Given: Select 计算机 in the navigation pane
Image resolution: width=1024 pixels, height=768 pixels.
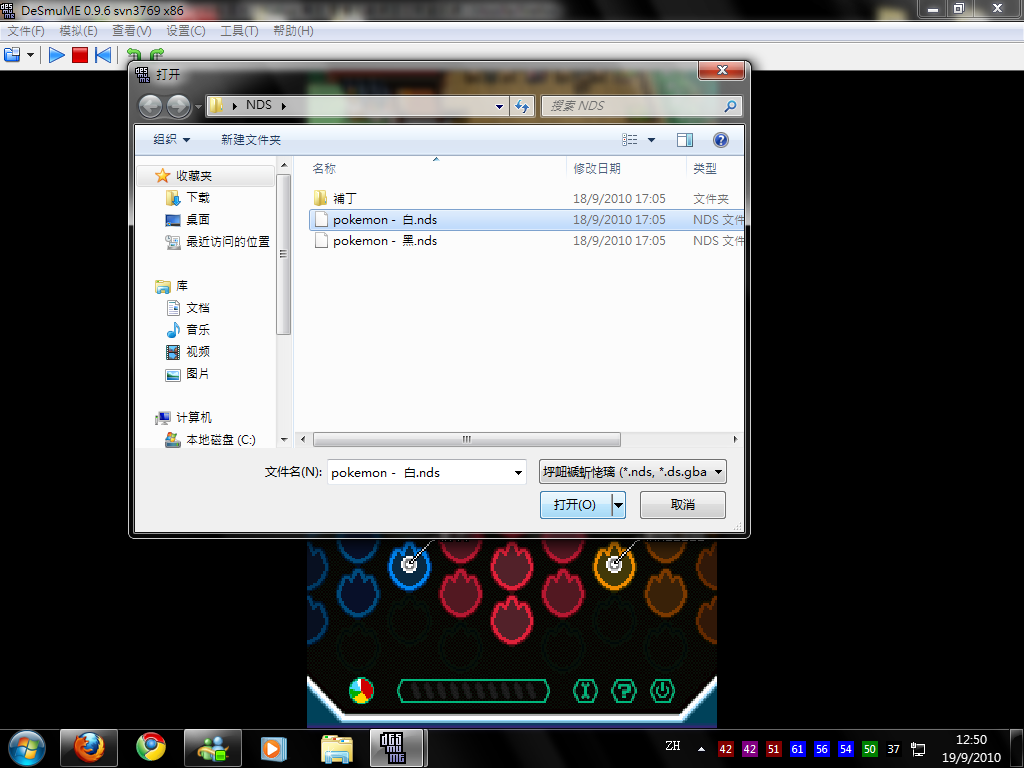Looking at the screenshot, I should tap(193, 417).
